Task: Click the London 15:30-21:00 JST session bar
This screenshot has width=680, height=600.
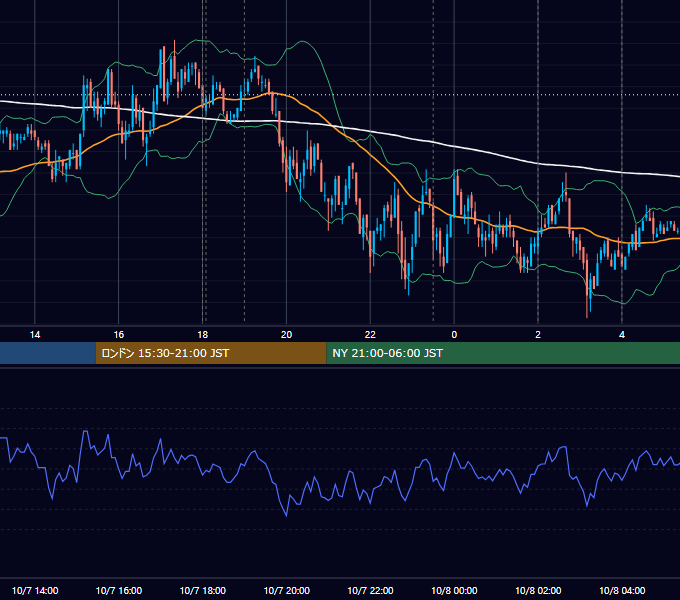Action: pyautogui.click(x=211, y=353)
